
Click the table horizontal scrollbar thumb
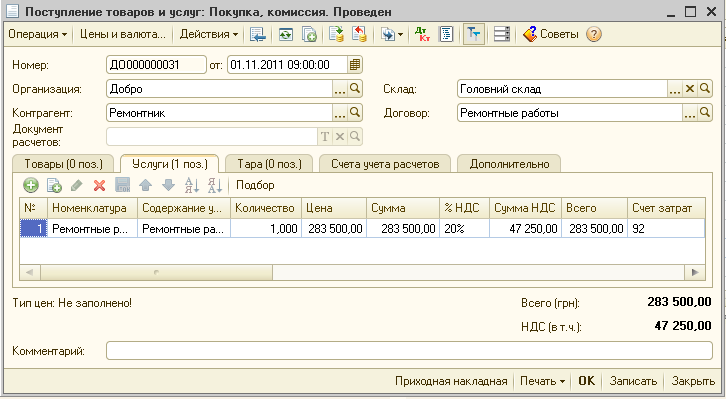(156, 272)
